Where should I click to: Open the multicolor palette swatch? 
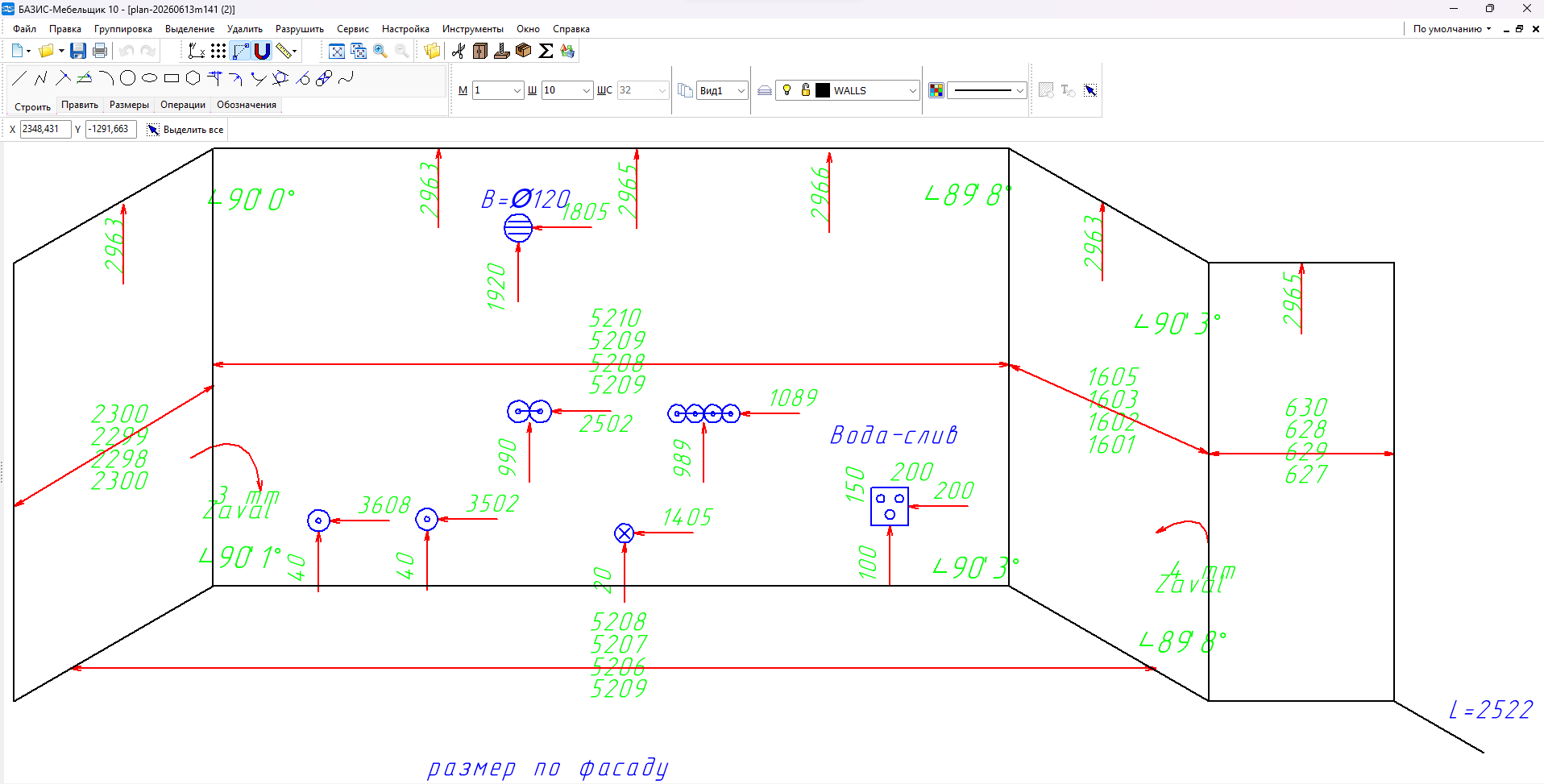[936, 90]
